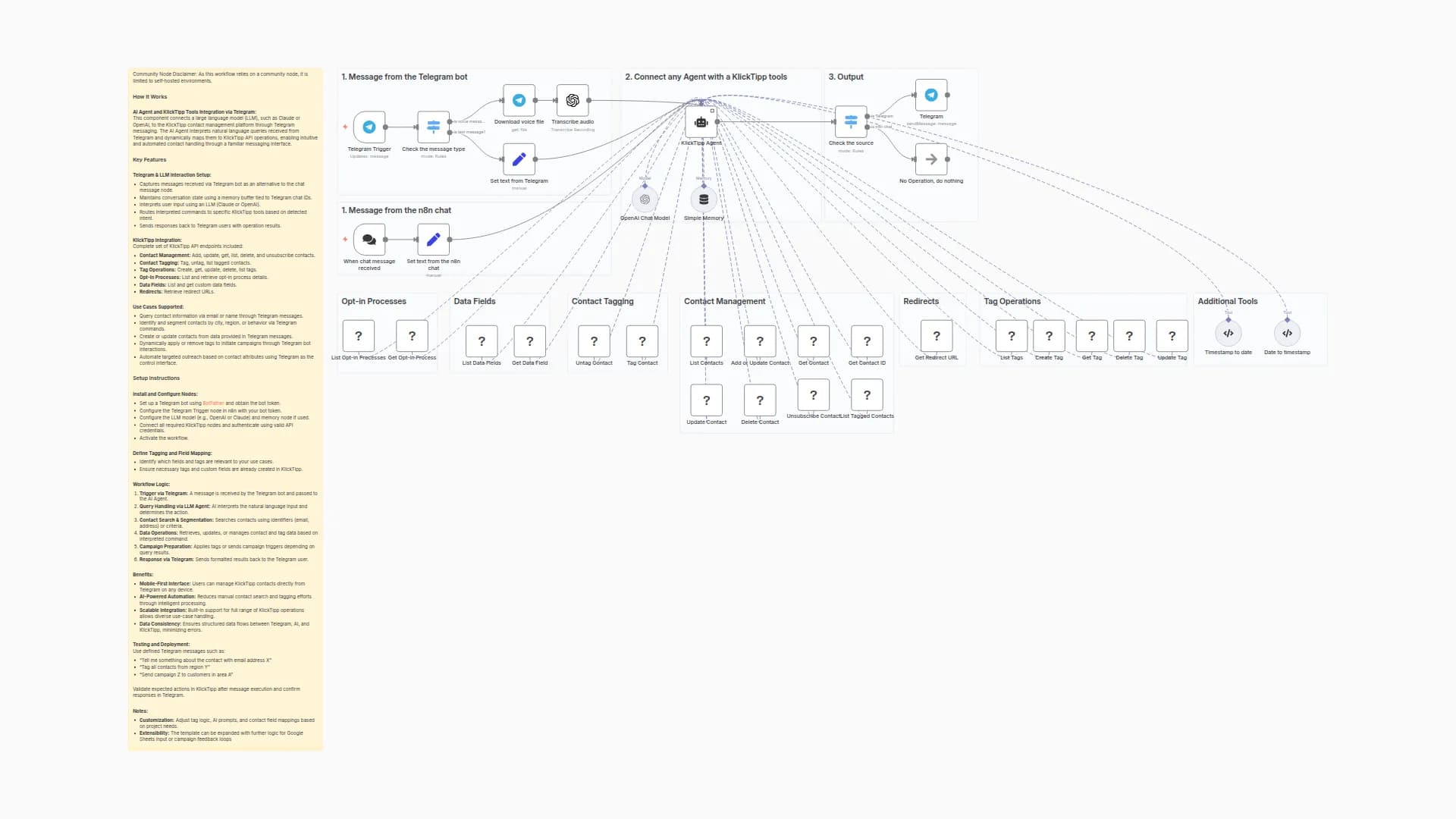Click the Delete Contact node
The width and height of the screenshot is (1456, 819).
click(760, 400)
